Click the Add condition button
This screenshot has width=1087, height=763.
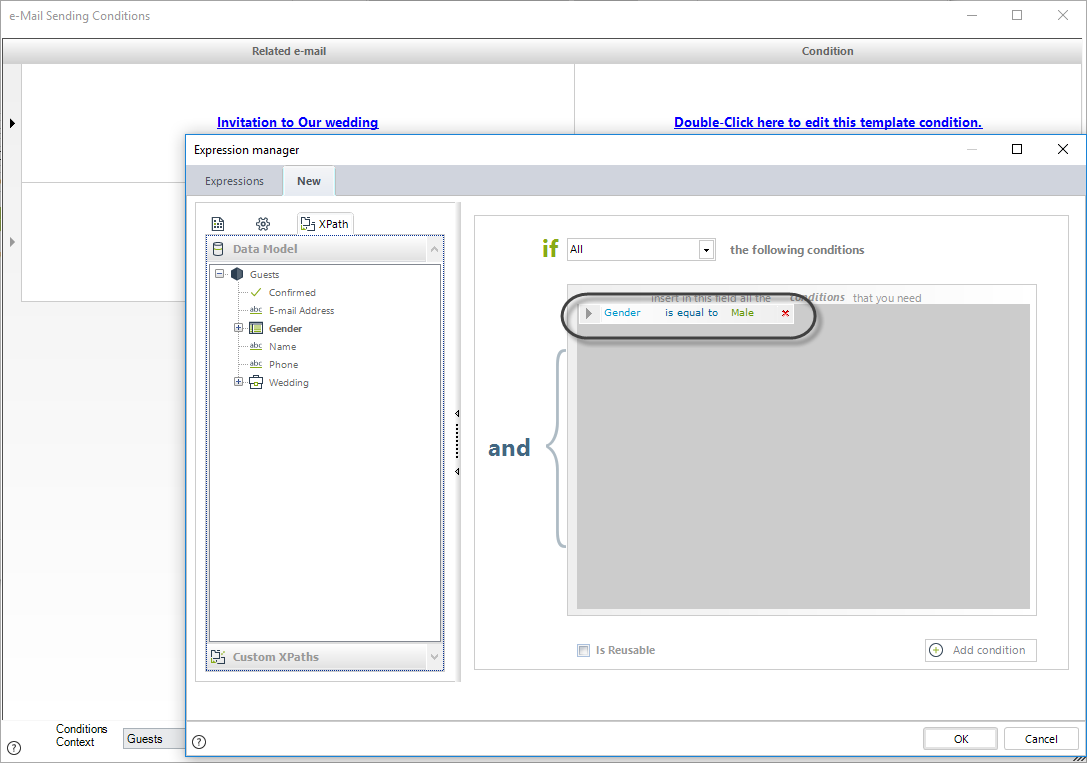(x=980, y=650)
